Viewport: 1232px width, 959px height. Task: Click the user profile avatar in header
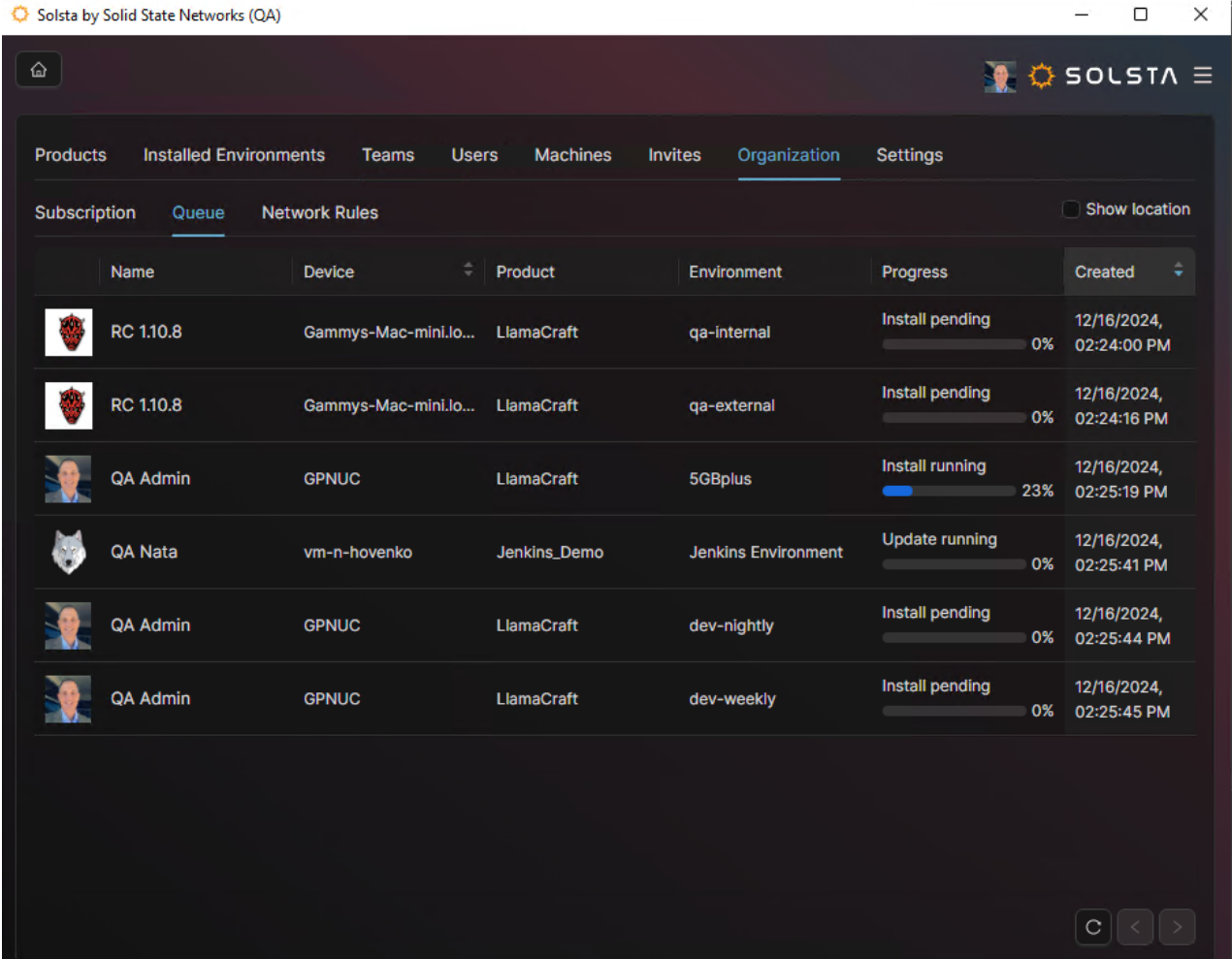[1000, 77]
